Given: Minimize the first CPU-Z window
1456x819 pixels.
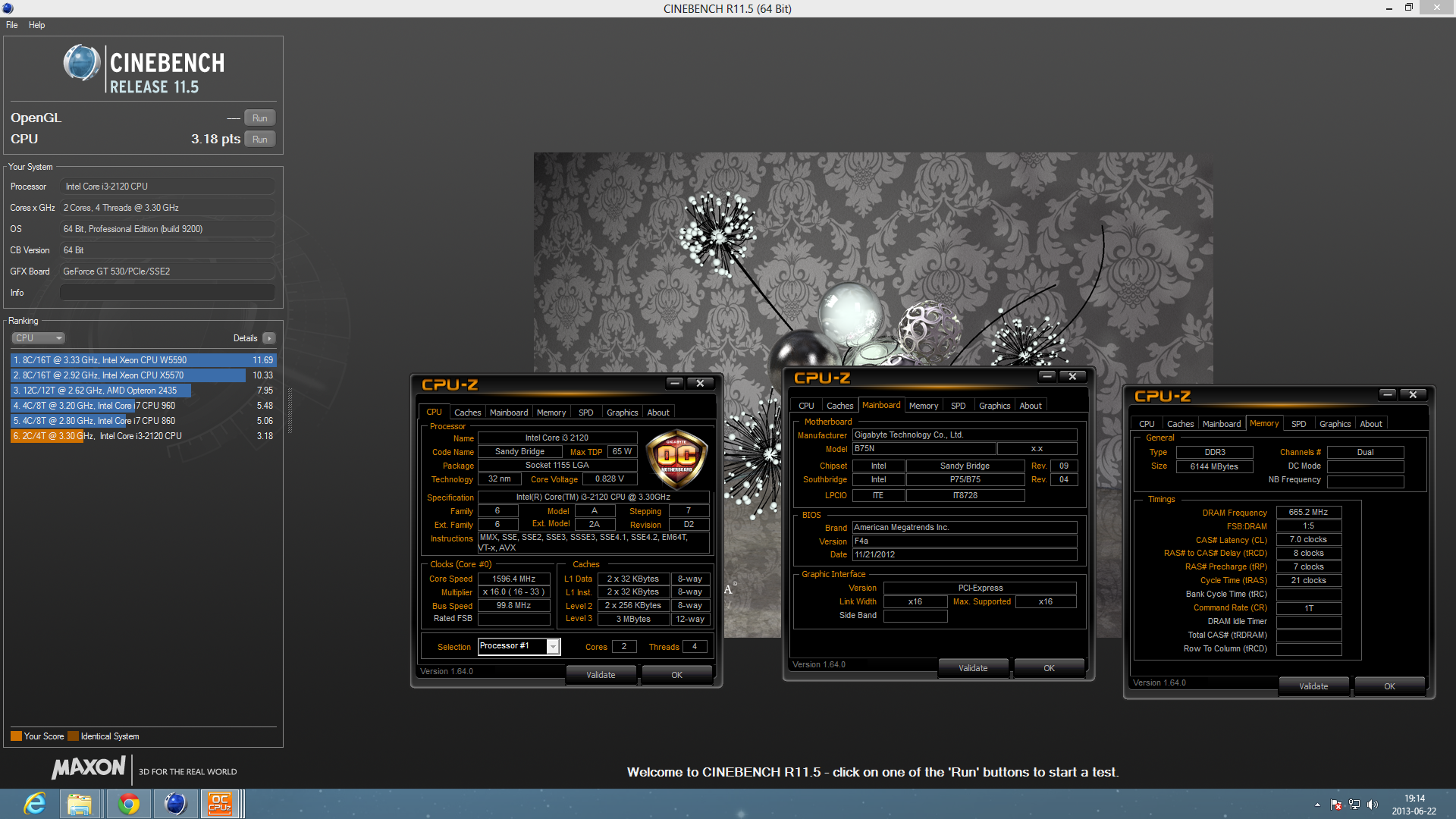Looking at the screenshot, I should click(675, 383).
